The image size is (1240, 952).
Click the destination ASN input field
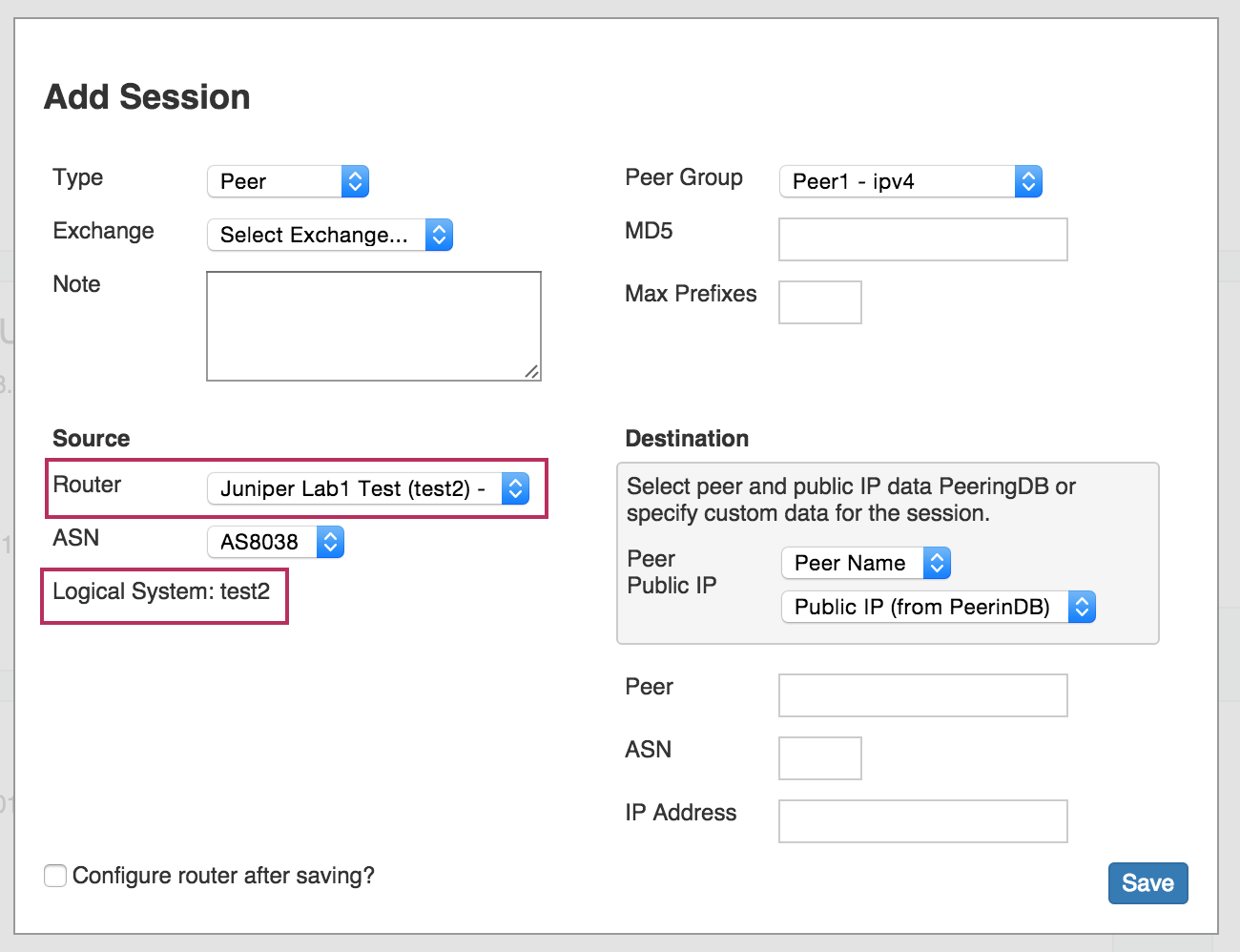tap(819, 758)
